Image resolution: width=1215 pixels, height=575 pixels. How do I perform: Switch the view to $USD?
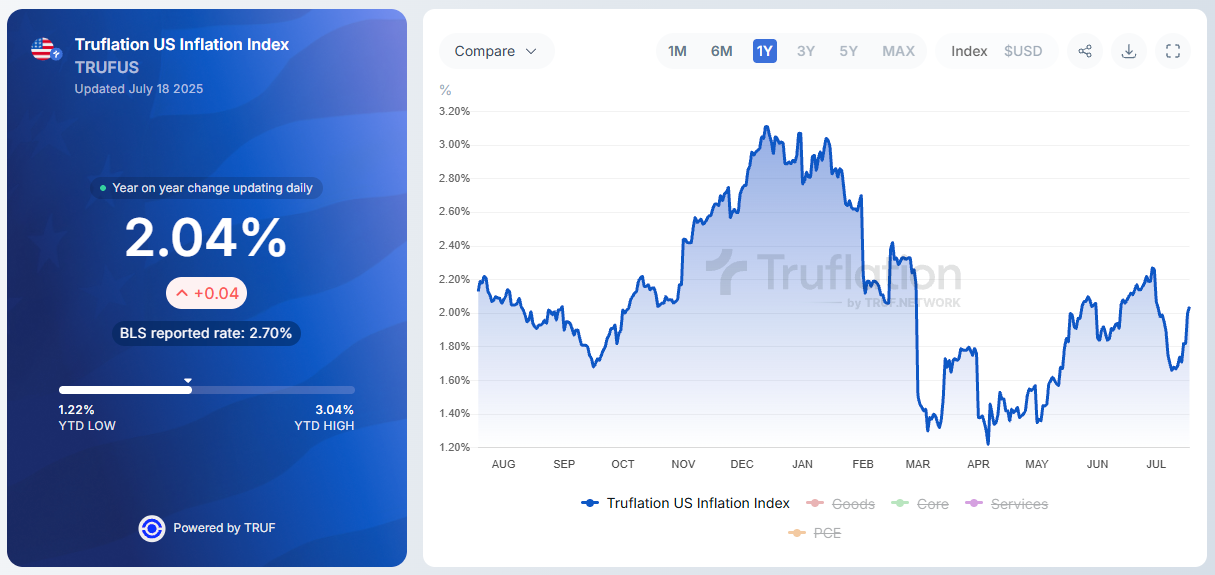coord(1023,51)
